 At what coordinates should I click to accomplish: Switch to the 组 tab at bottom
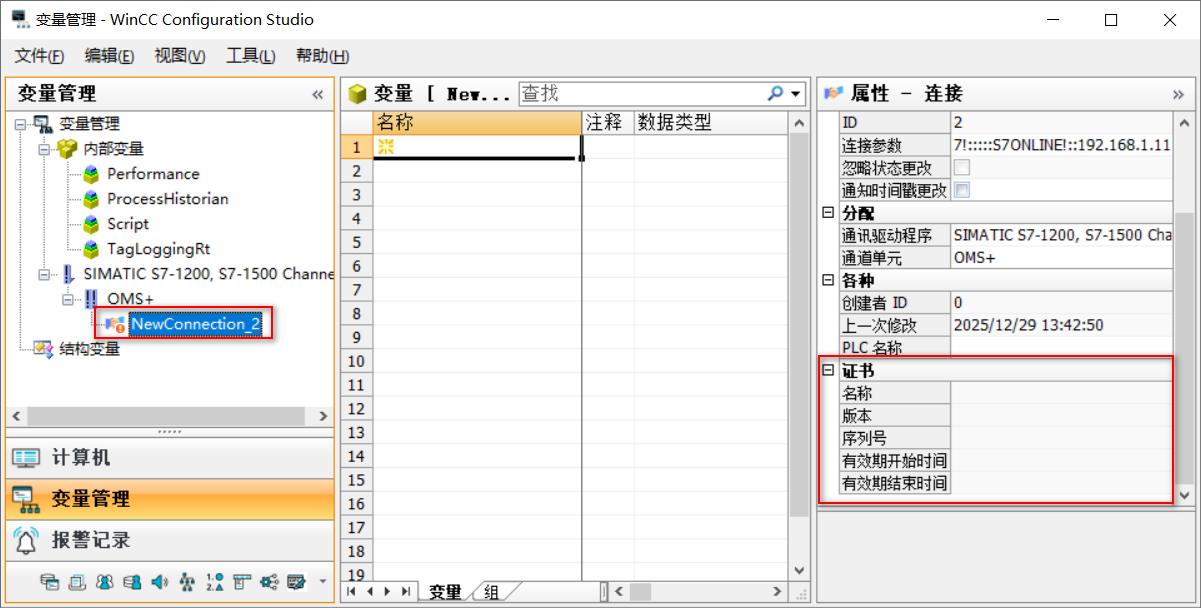point(492,592)
